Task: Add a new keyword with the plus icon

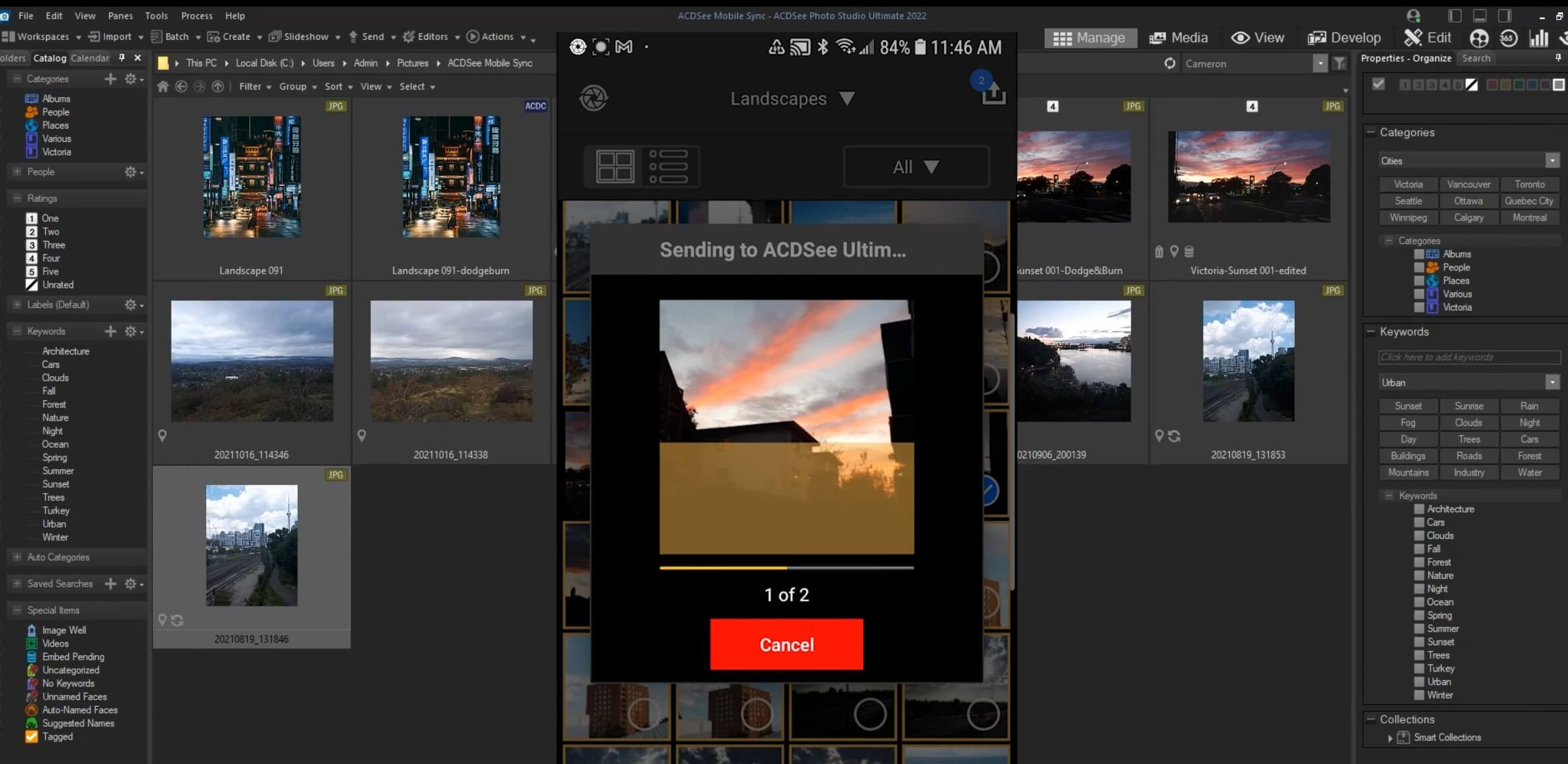Action: pyautogui.click(x=110, y=331)
